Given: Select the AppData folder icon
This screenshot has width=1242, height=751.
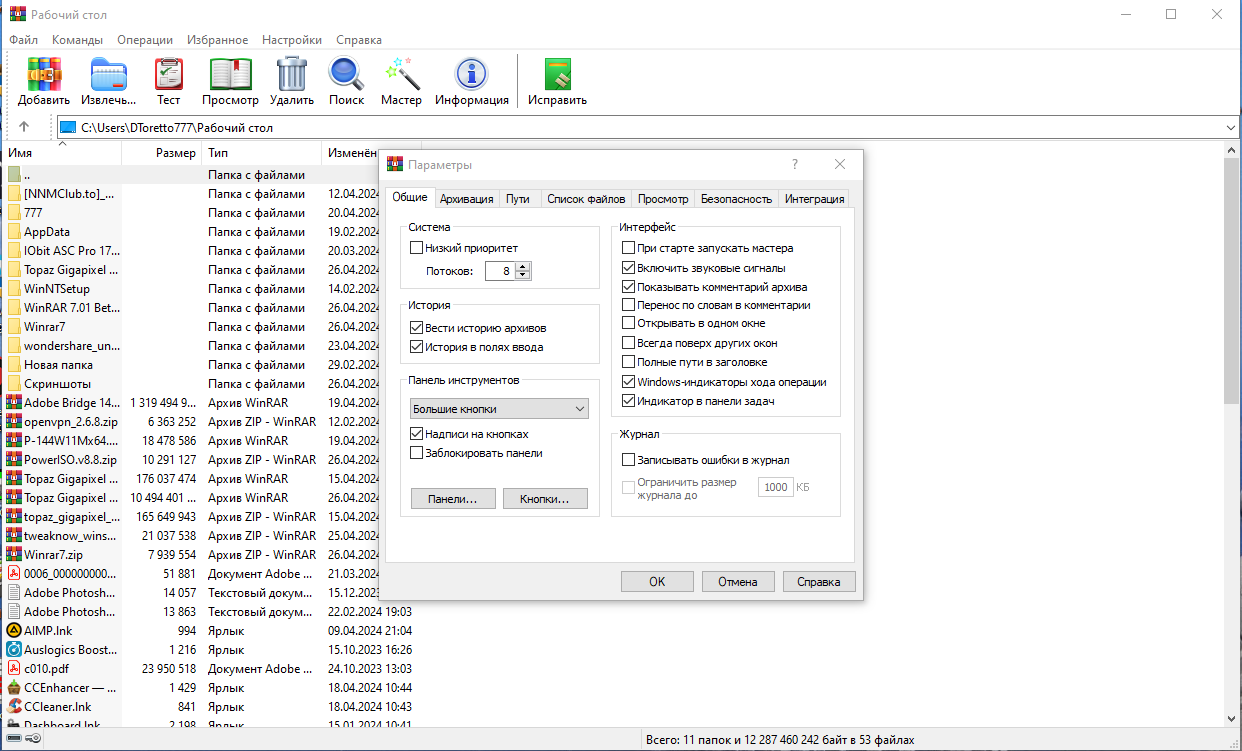Looking at the screenshot, I should point(14,232).
